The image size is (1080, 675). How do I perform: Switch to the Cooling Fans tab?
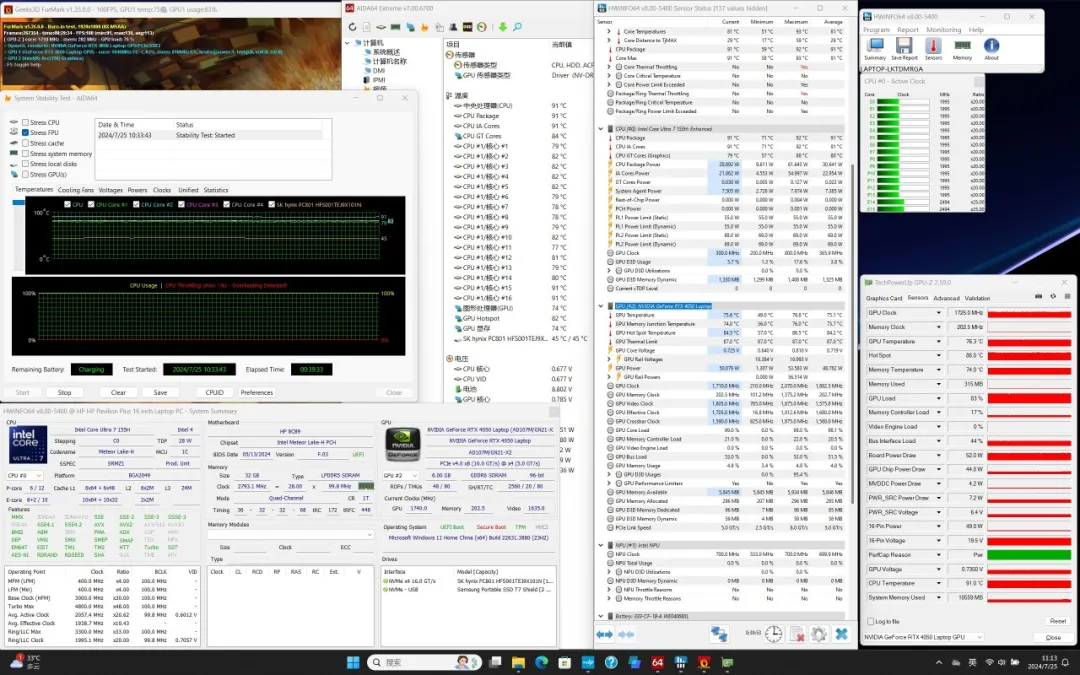pos(75,190)
